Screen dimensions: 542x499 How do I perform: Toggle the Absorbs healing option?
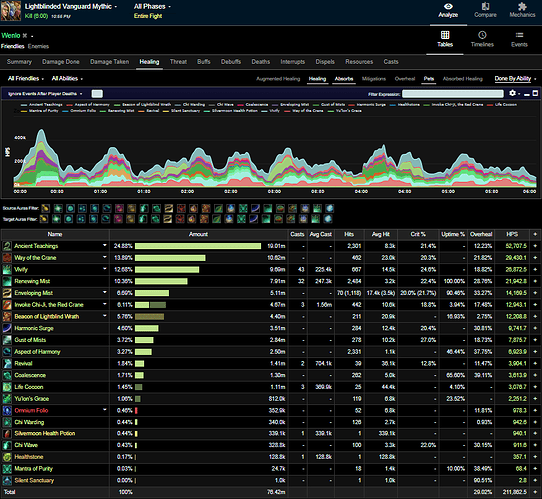click(x=344, y=79)
